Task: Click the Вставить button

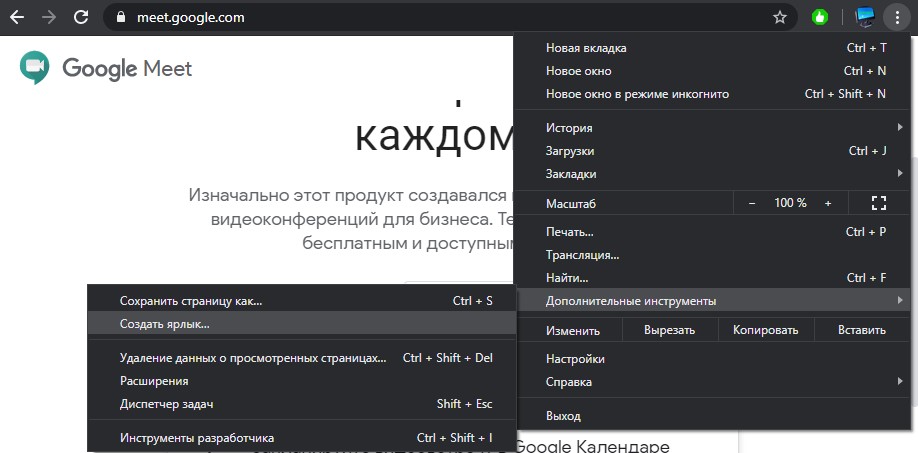Action: pos(862,330)
